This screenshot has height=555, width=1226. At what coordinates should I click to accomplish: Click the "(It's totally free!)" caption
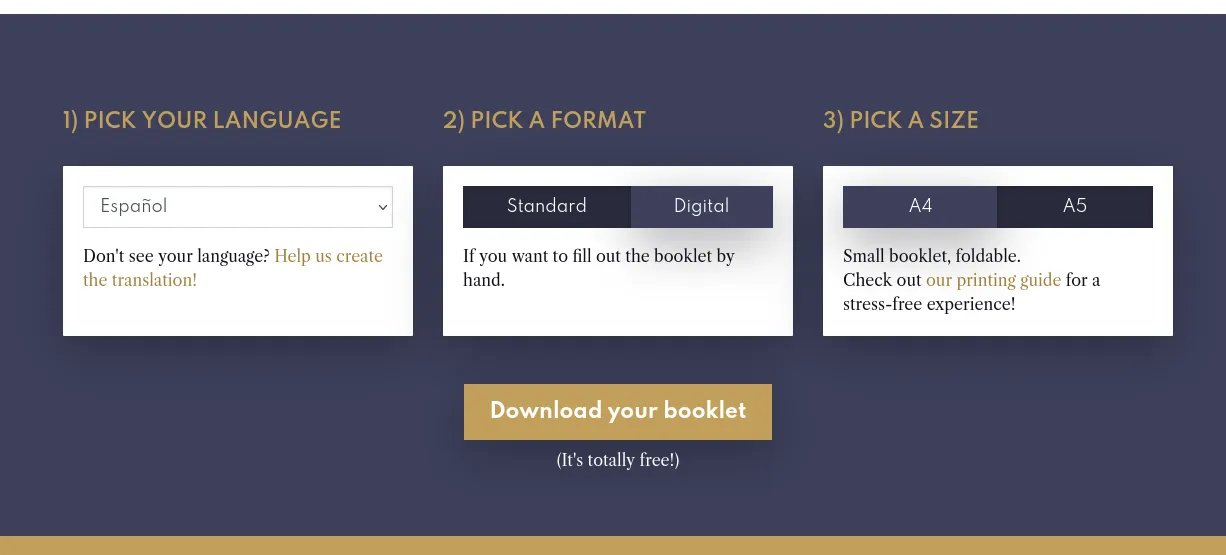pos(618,461)
